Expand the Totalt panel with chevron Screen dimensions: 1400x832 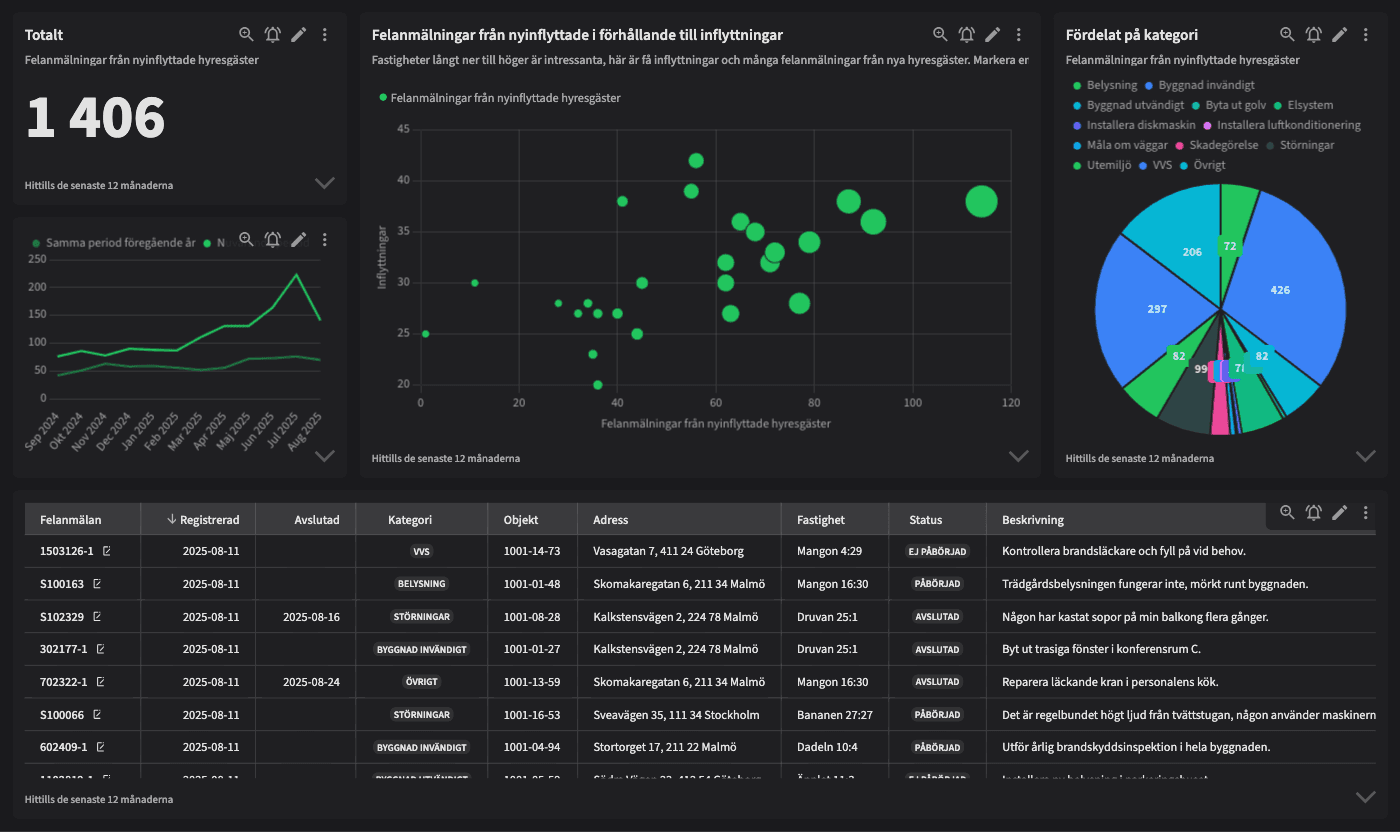pyautogui.click(x=324, y=183)
